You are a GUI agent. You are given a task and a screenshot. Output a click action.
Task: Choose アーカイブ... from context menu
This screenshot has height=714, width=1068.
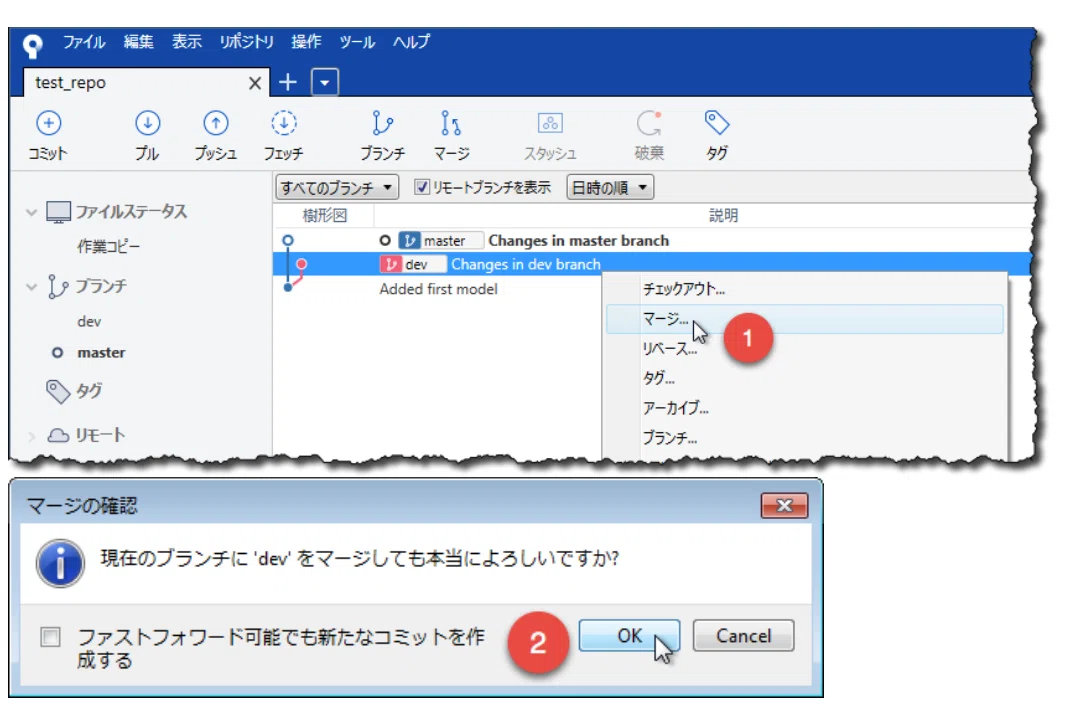(x=804, y=408)
